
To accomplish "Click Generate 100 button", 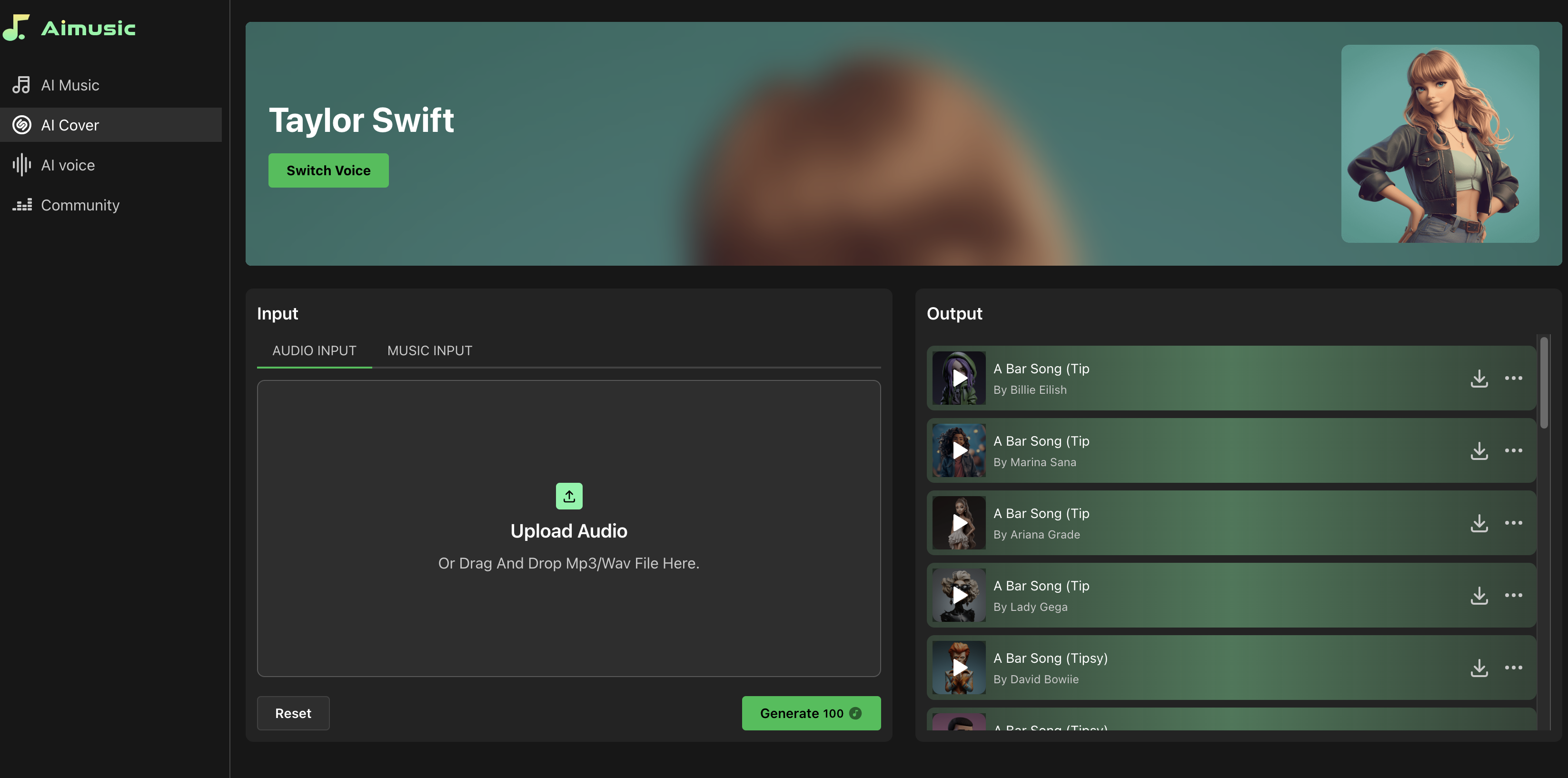I will (x=811, y=713).
